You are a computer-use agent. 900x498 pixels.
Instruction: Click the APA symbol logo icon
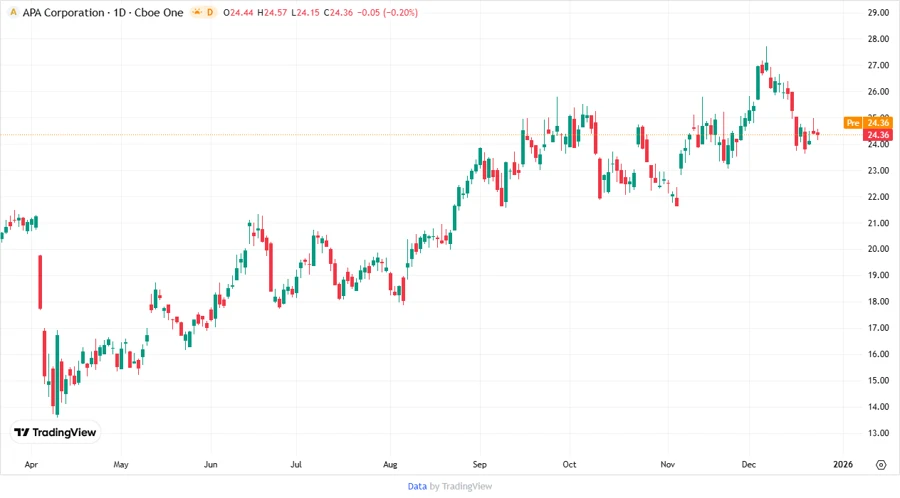tap(13, 12)
